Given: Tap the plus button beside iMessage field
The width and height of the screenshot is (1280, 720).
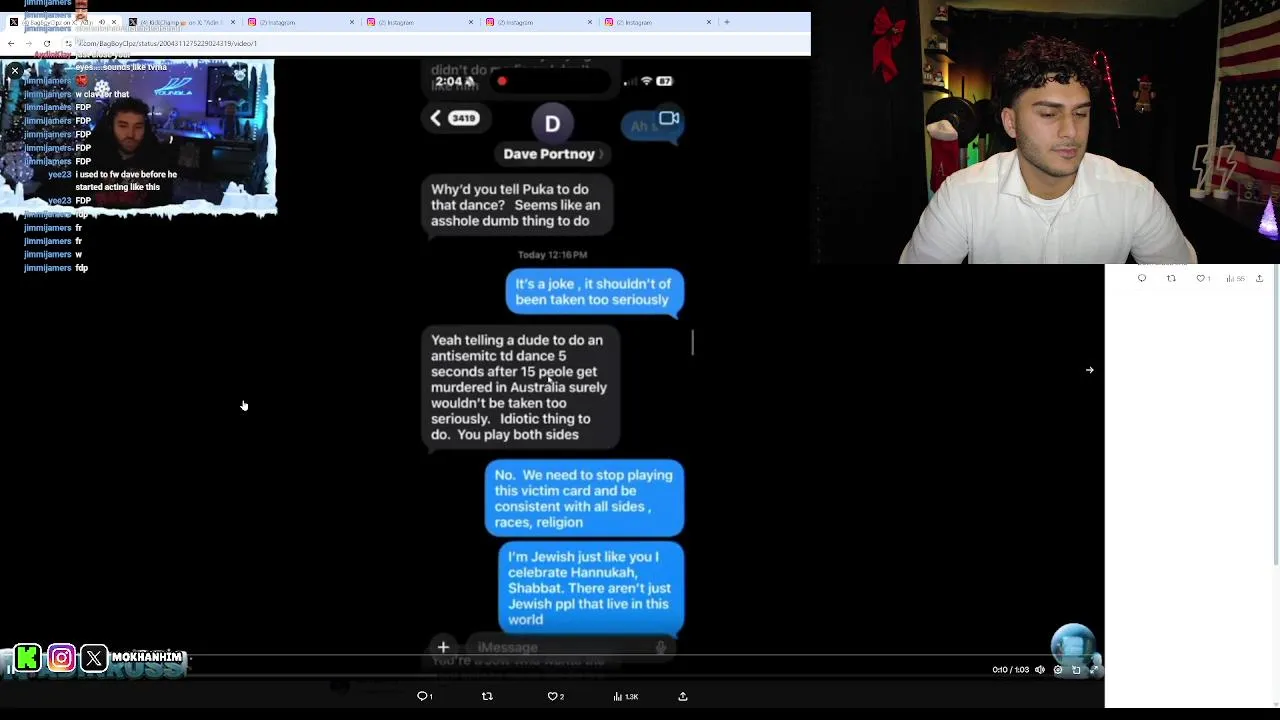Looking at the screenshot, I should (x=443, y=647).
